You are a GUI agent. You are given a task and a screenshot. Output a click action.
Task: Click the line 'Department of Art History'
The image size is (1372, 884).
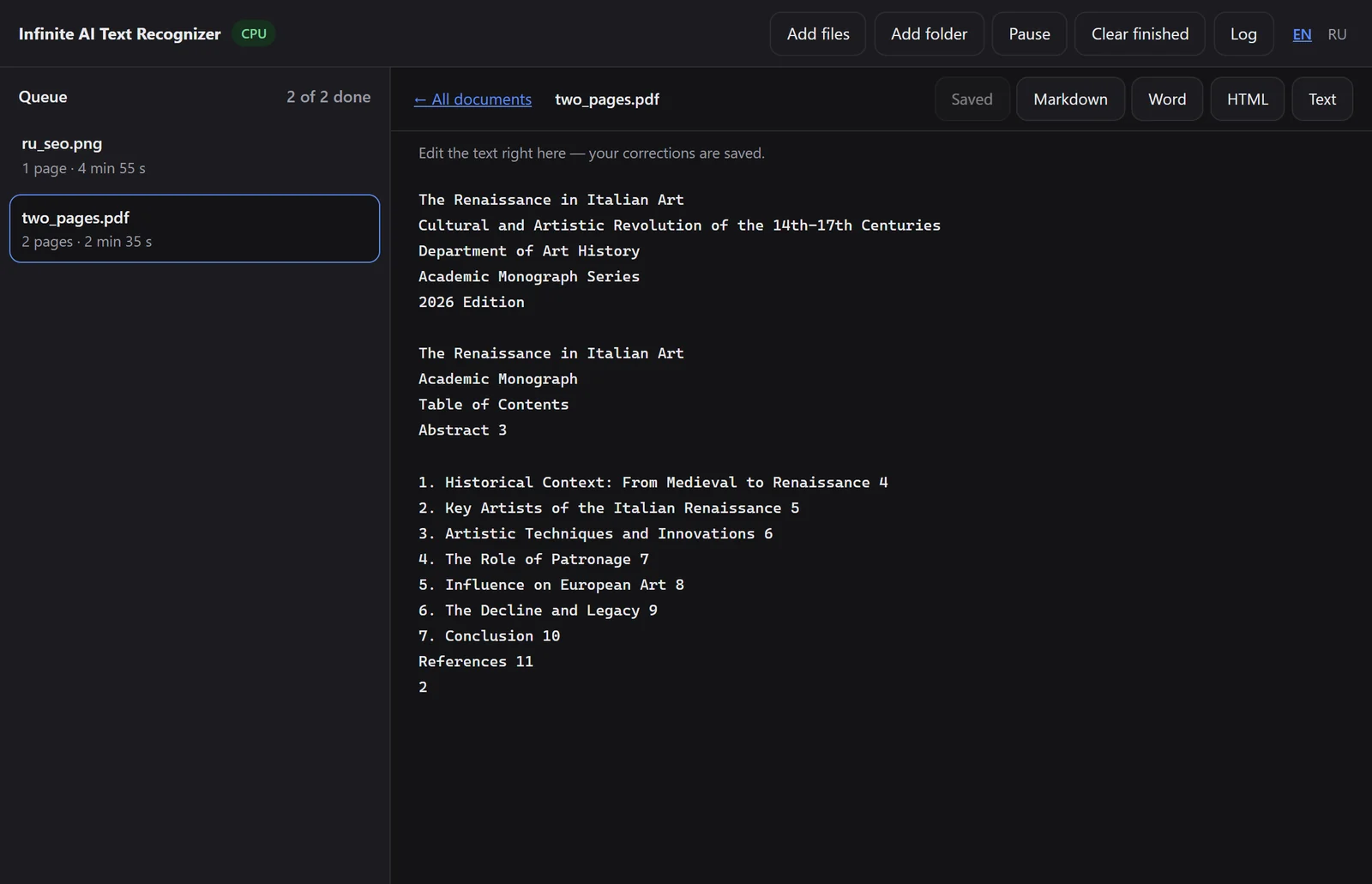pyautogui.click(x=529, y=251)
